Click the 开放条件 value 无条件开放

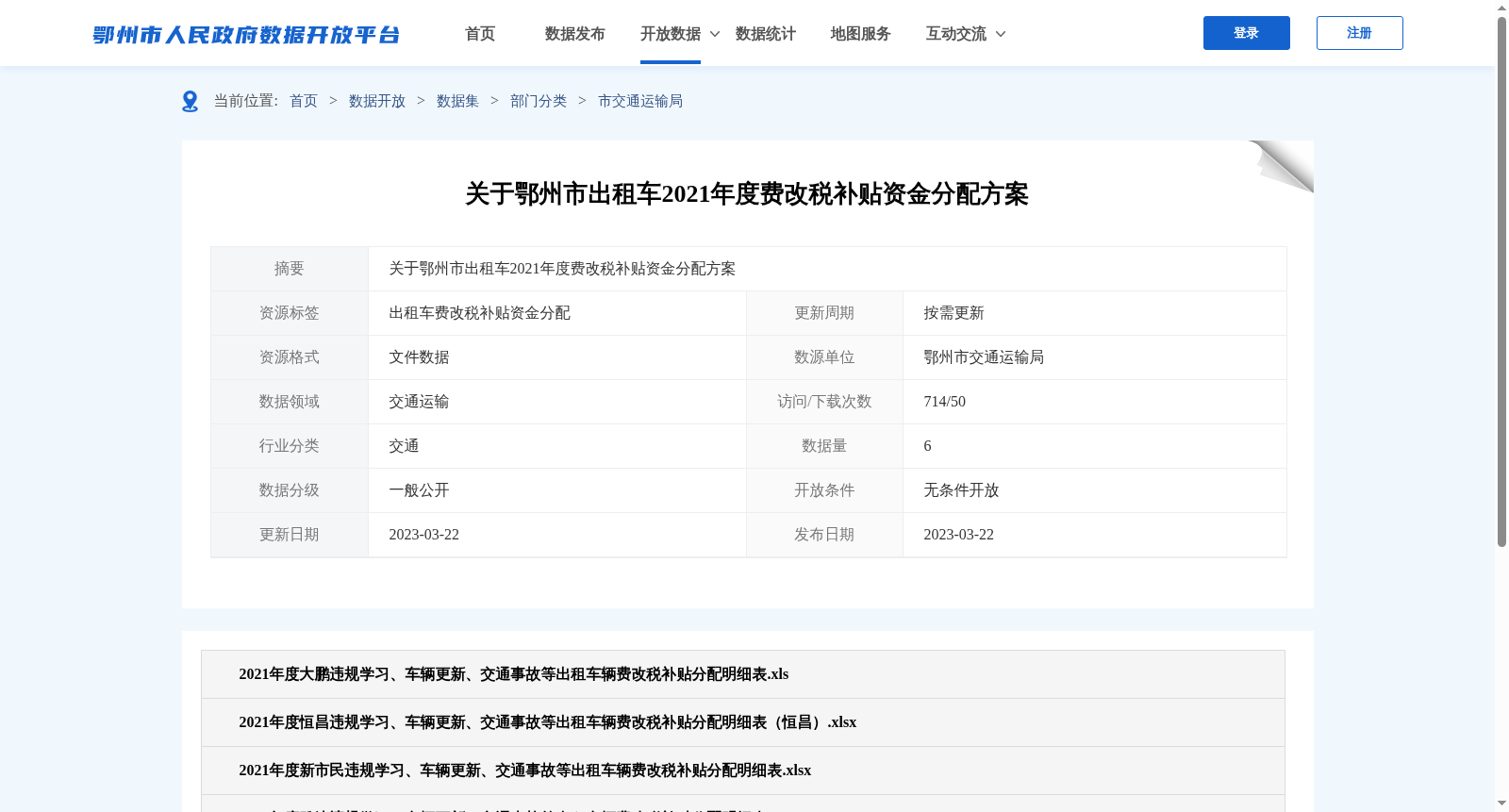pos(961,490)
